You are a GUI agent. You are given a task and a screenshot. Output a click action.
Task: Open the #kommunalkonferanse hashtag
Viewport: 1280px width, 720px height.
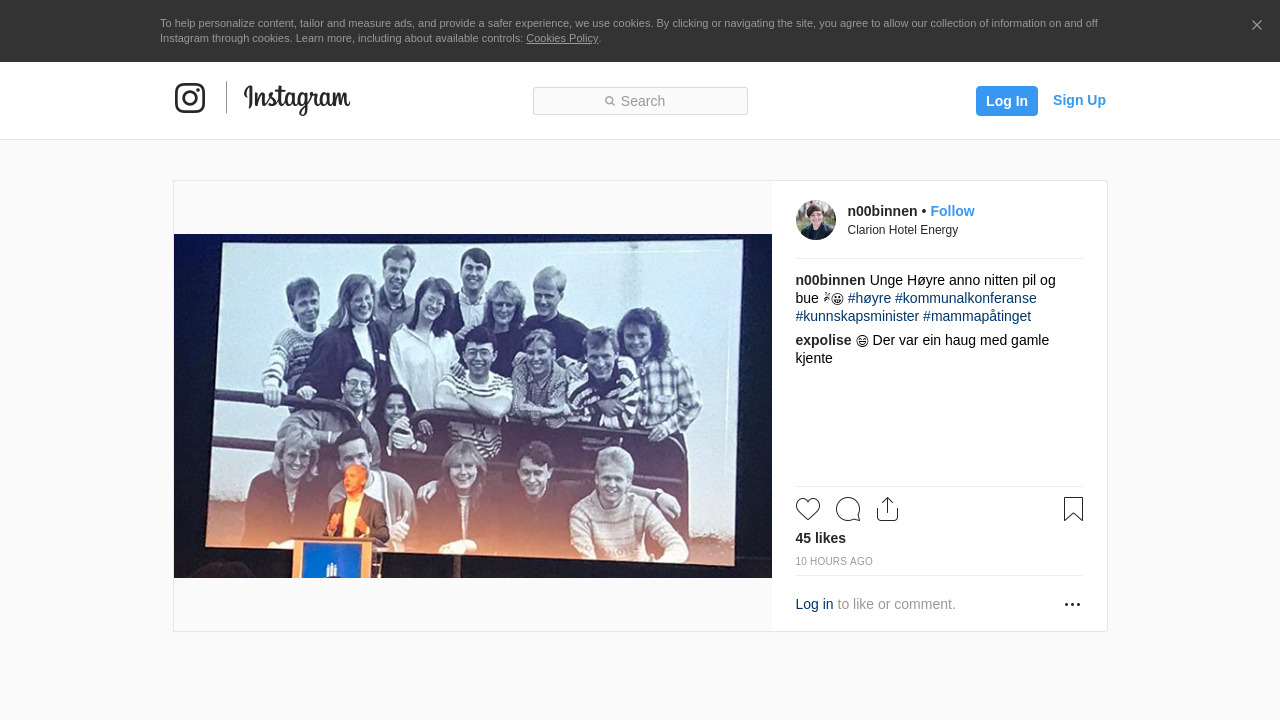coord(966,298)
